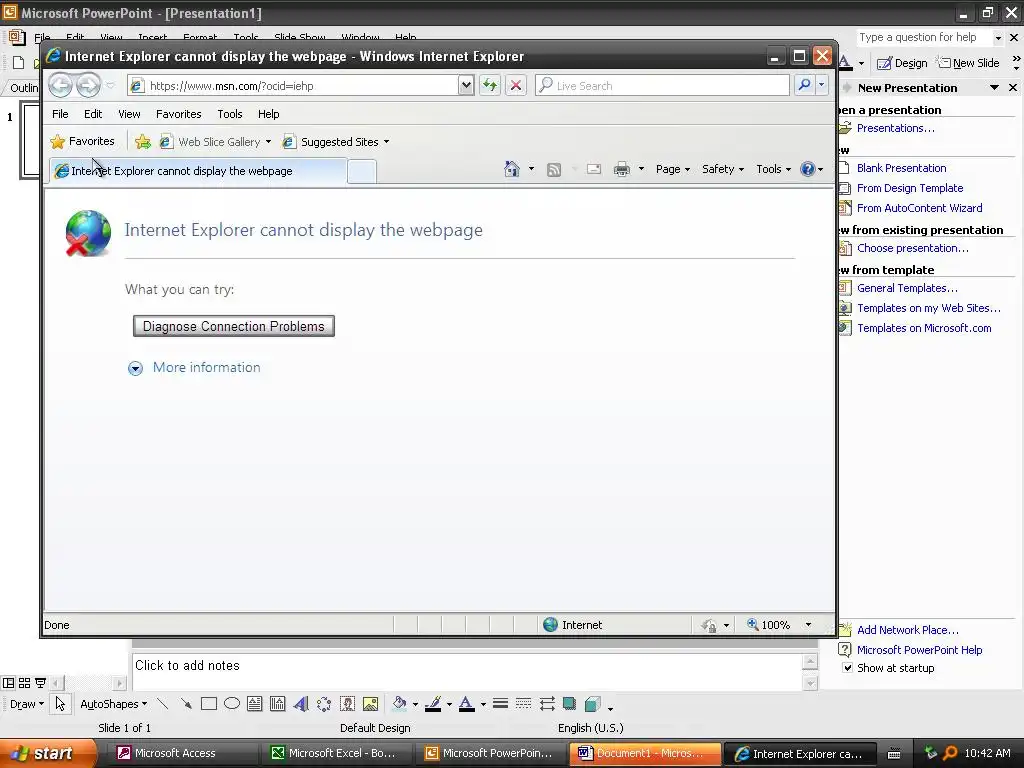The image size is (1024, 768).
Task: Open Arrow Style options
Action: pos(547,704)
